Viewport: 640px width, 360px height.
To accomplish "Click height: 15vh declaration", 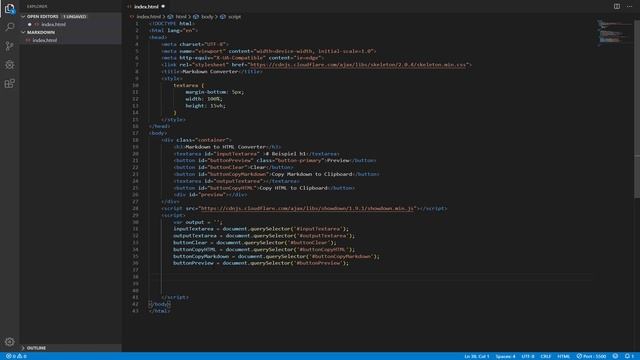I will (x=205, y=106).
